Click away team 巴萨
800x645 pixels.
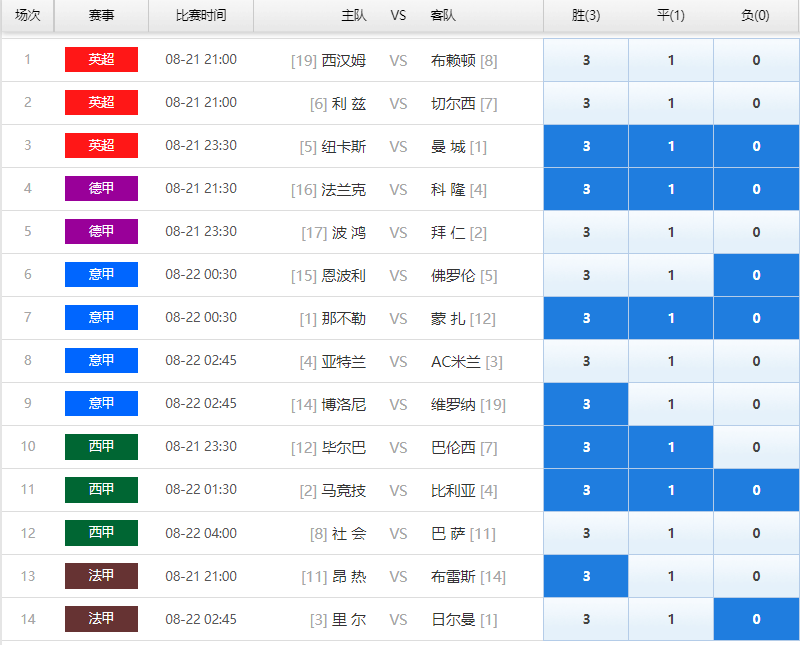click(x=448, y=534)
